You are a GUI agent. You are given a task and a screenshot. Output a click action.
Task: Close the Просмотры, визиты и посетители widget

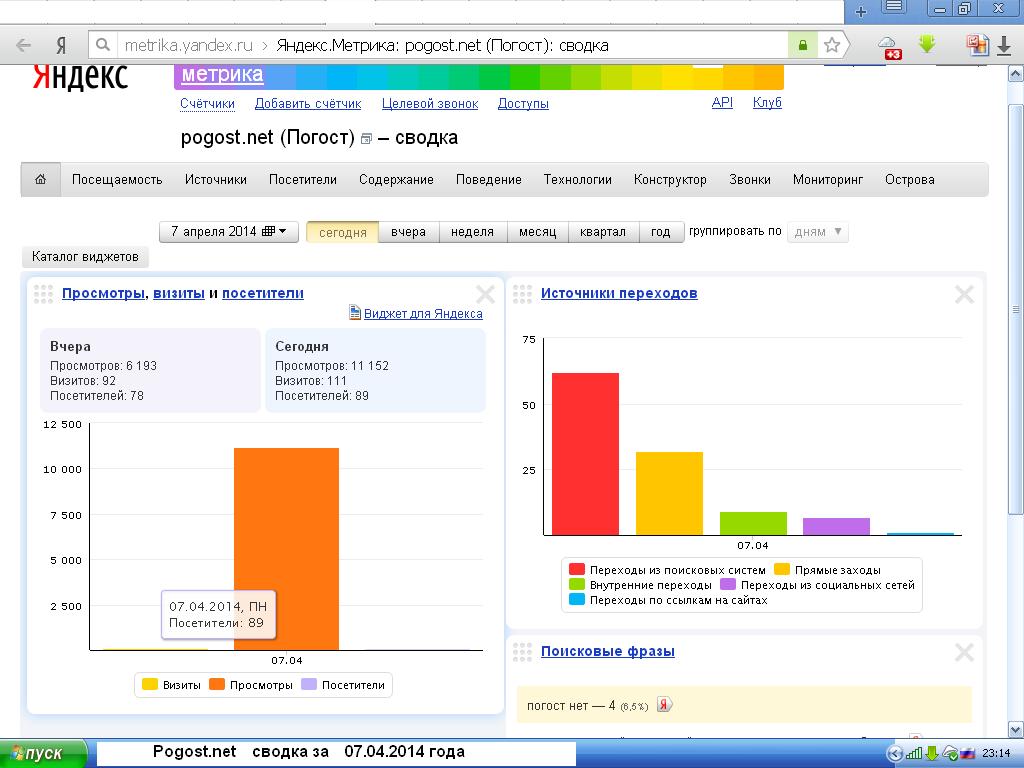(485, 295)
